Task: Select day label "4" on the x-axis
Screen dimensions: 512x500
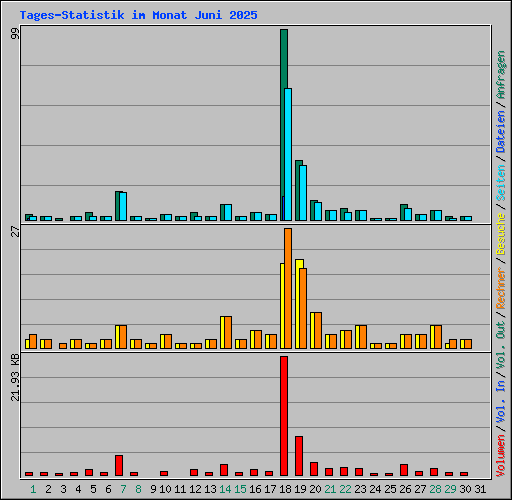Action: point(78,489)
